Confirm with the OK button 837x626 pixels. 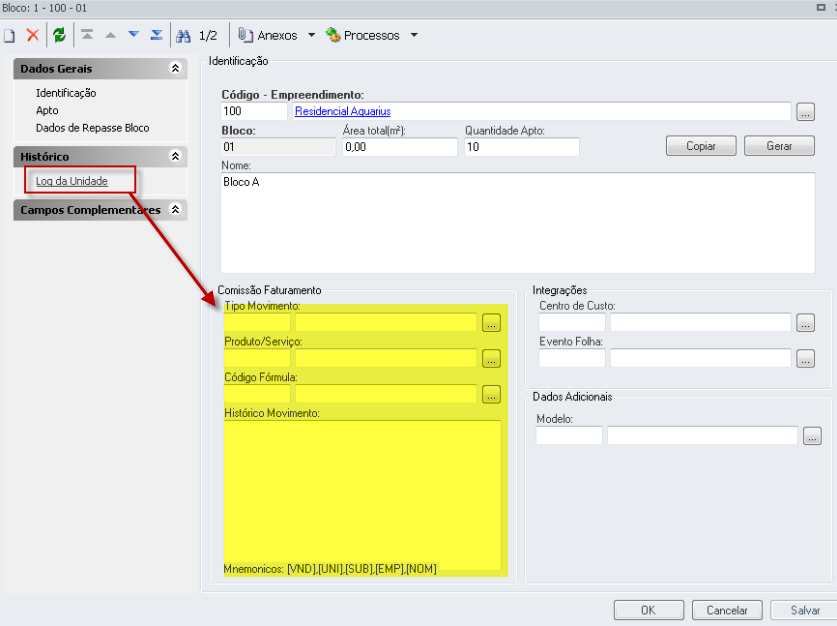[649, 610]
